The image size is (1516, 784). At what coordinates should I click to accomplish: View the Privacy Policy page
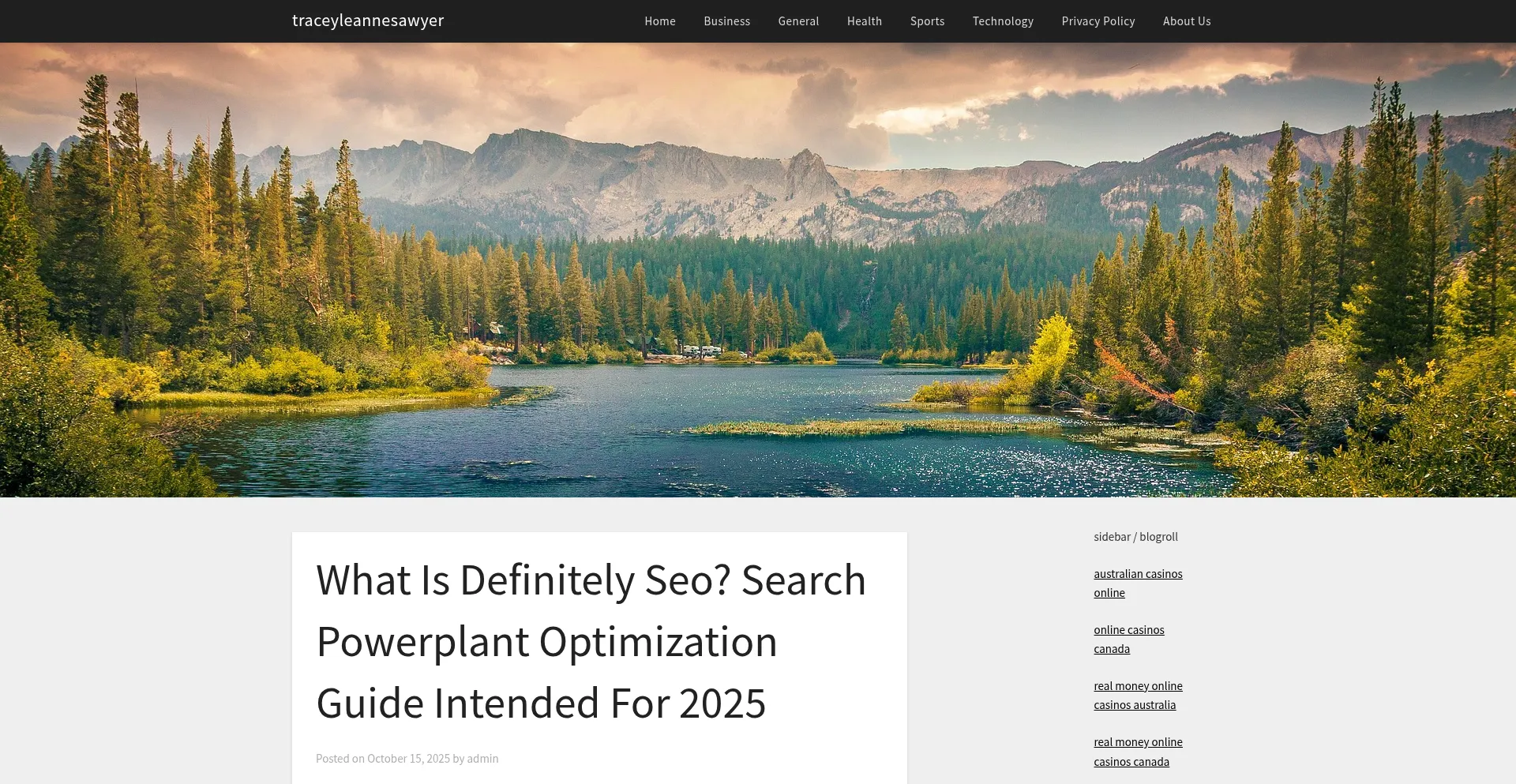[x=1098, y=21]
